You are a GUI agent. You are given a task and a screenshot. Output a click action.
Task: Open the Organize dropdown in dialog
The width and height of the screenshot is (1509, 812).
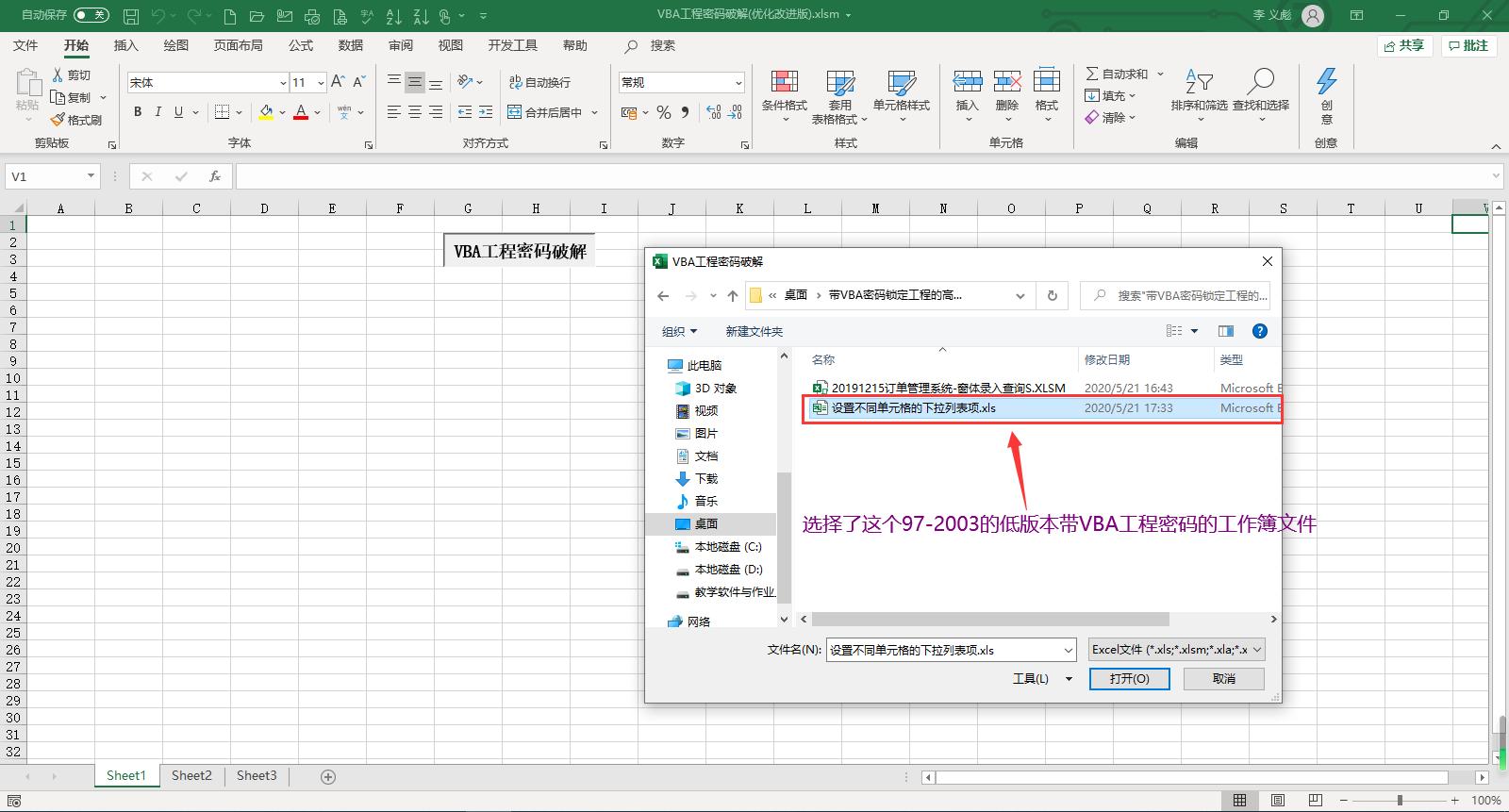pos(679,331)
